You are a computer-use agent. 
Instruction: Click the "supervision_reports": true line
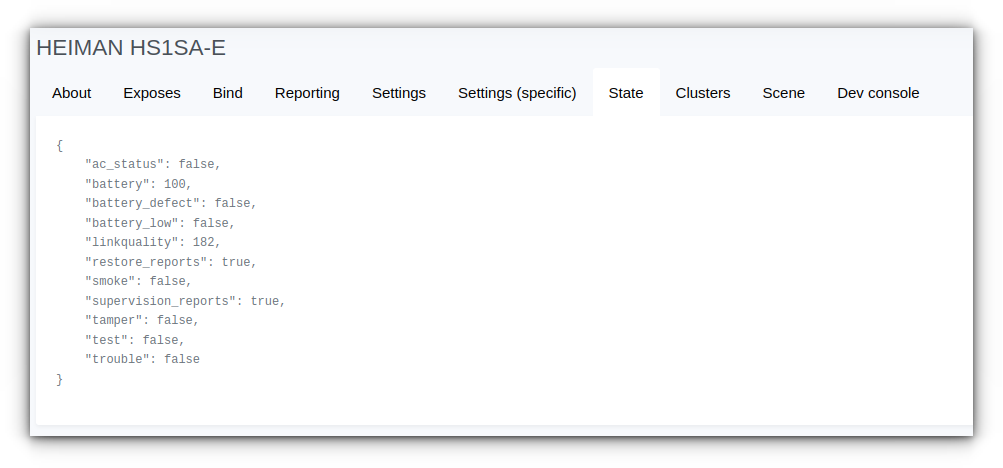(185, 301)
